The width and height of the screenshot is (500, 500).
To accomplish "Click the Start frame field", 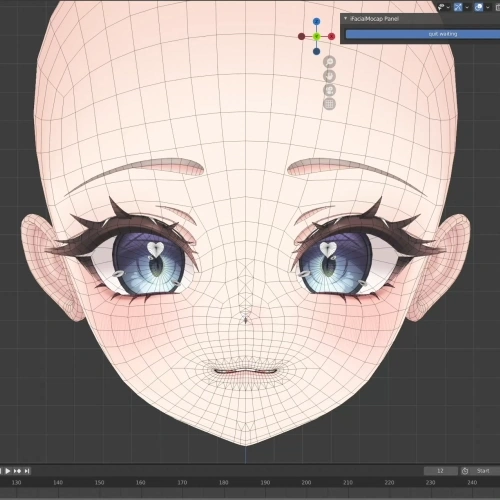I will (x=485, y=471).
